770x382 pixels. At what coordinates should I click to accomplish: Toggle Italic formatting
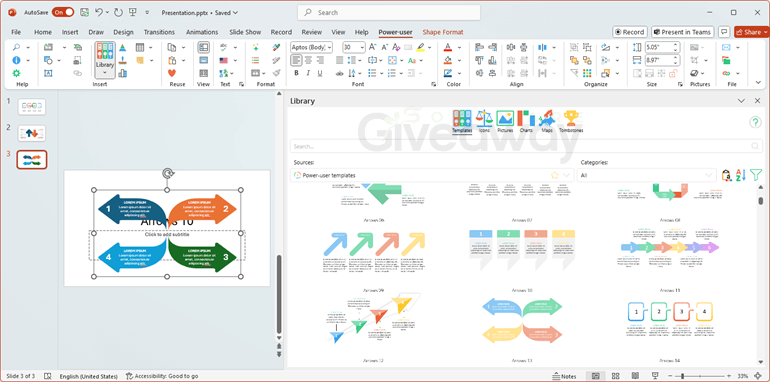(308, 73)
